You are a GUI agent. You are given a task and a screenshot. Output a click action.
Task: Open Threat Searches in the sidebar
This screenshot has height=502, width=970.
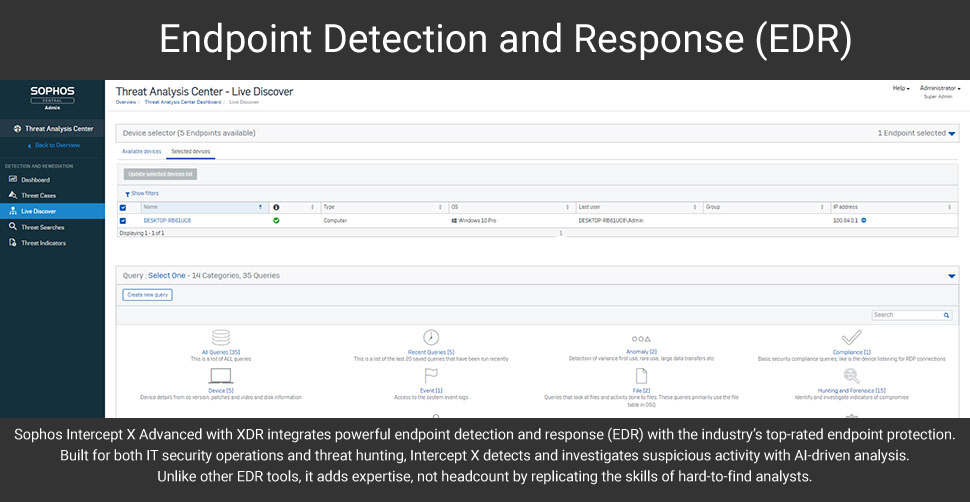point(43,227)
